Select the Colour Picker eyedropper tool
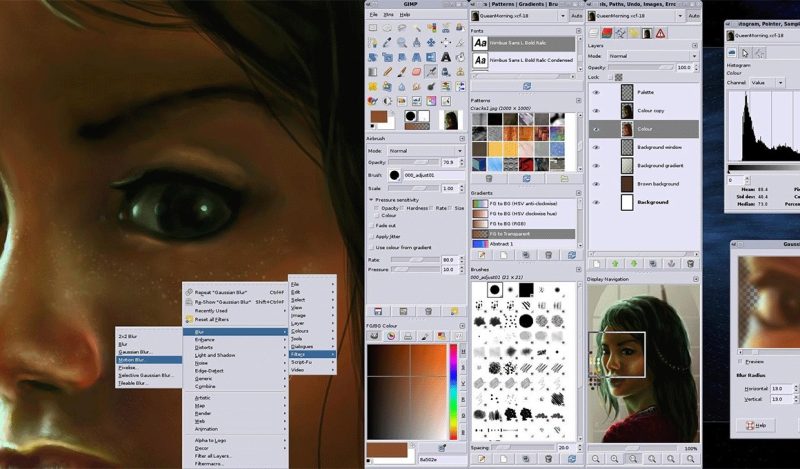The height and width of the screenshot is (469, 800). [387, 43]
